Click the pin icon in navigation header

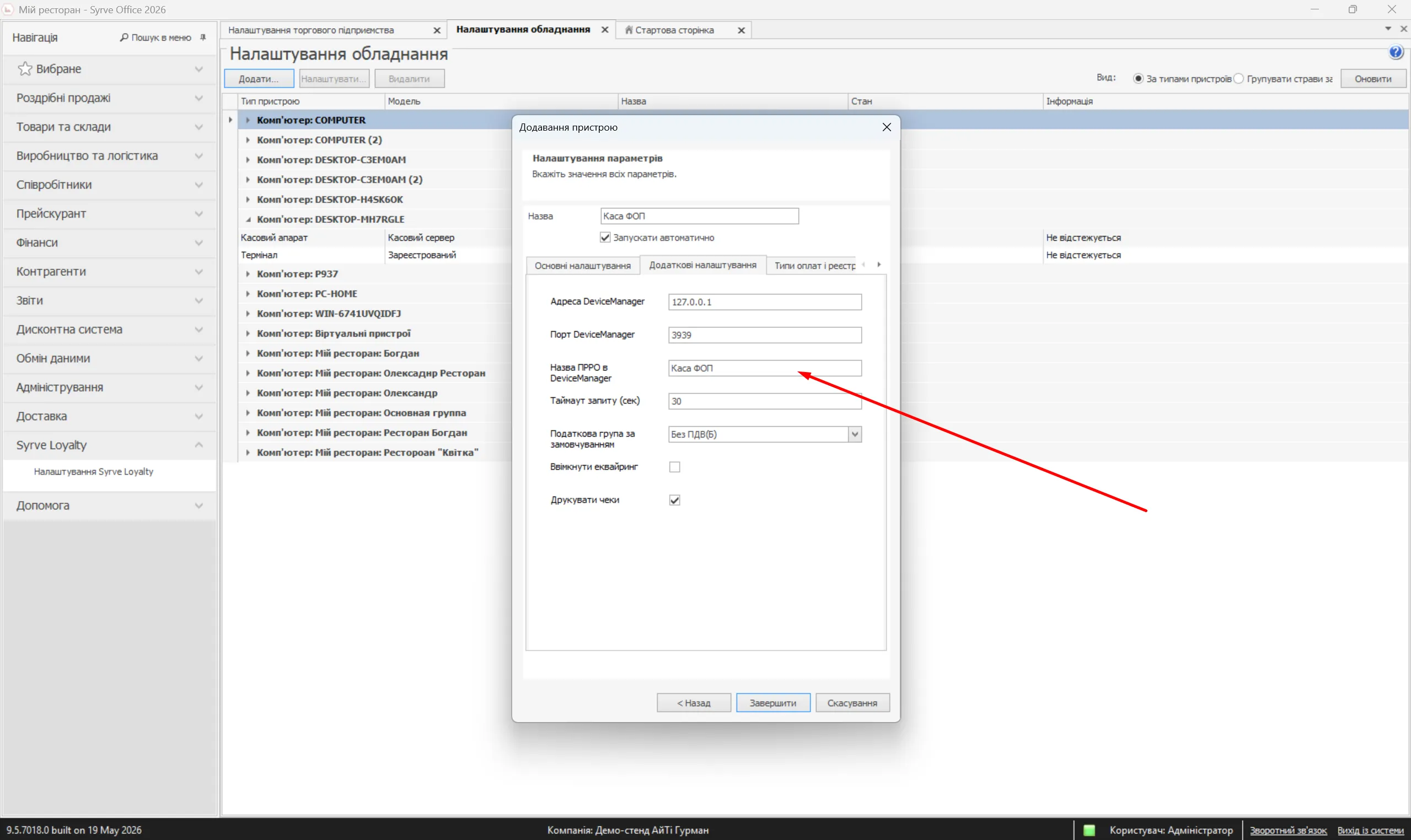[203, 37]
